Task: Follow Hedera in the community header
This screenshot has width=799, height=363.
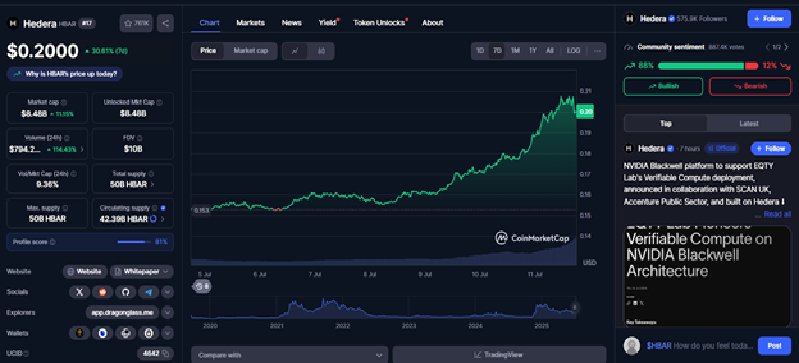Action: [x=769, y=19]
